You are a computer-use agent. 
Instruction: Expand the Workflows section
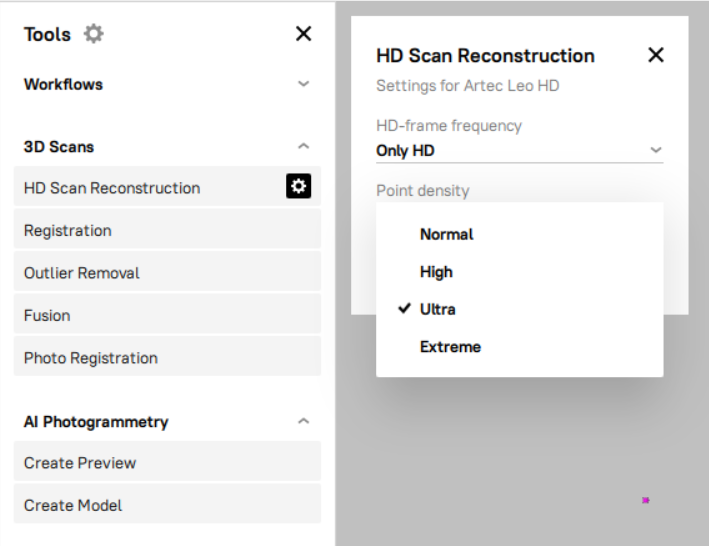(x=303, y=84)
